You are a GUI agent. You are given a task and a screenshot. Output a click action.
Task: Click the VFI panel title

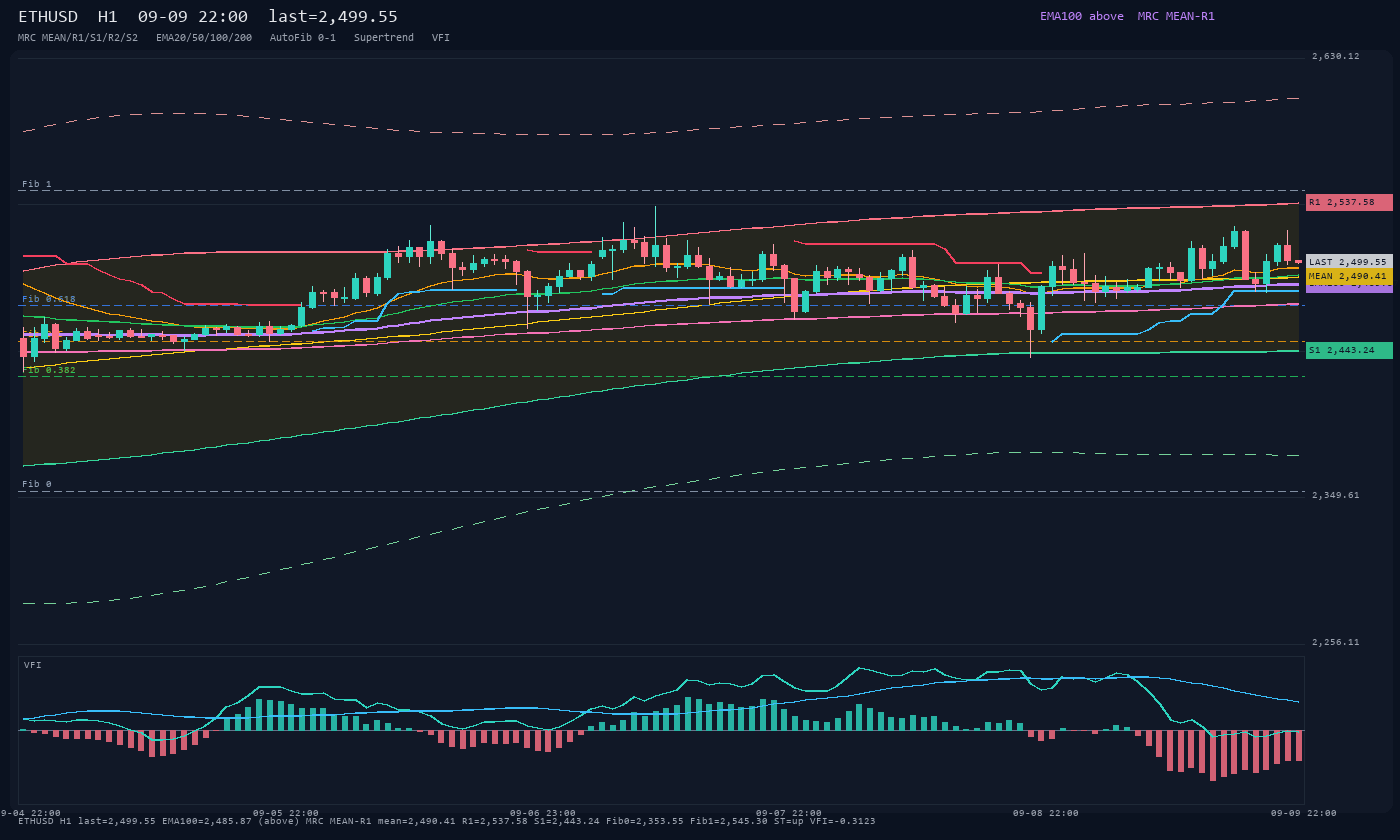33,665
